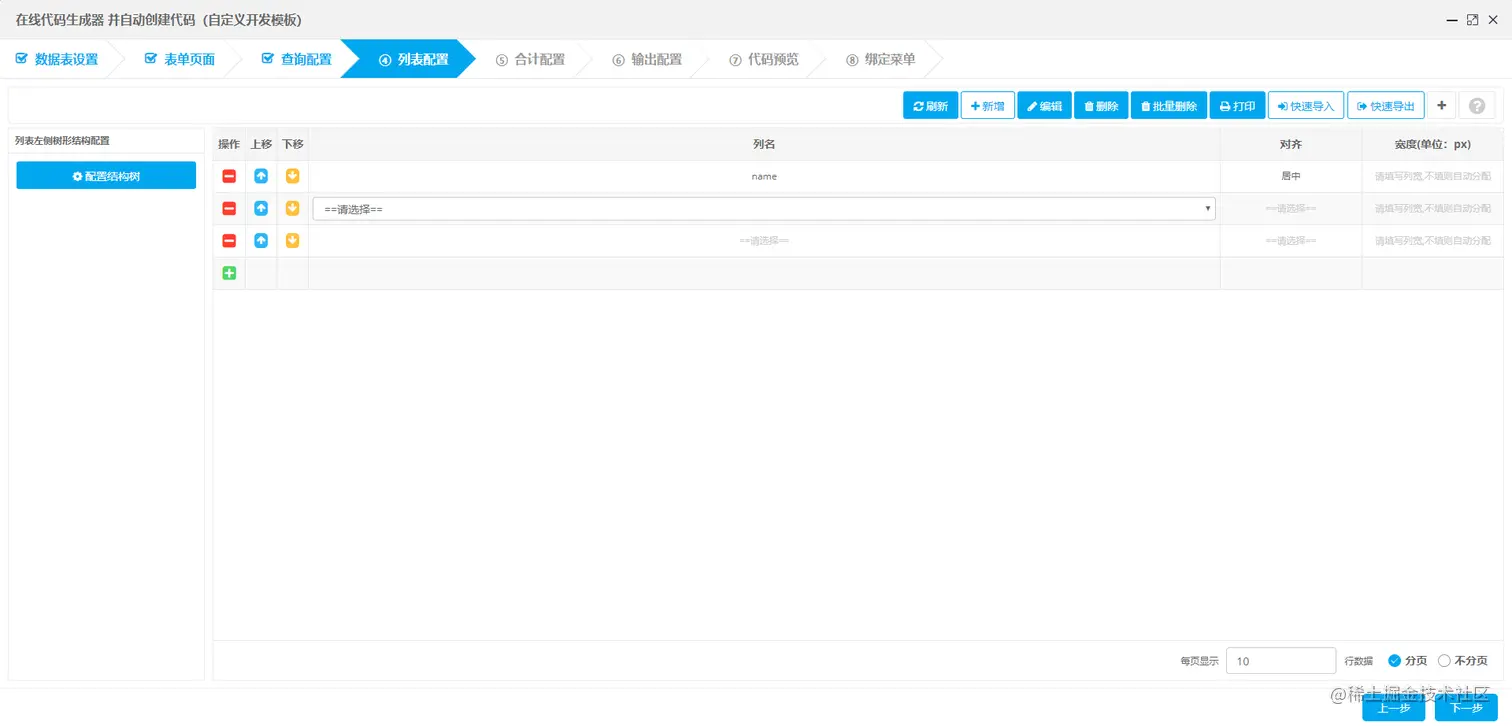This screenshot has height=726, width=1512.
Task: Add a new row with green plus icon
Action: (x=229, y=273)
